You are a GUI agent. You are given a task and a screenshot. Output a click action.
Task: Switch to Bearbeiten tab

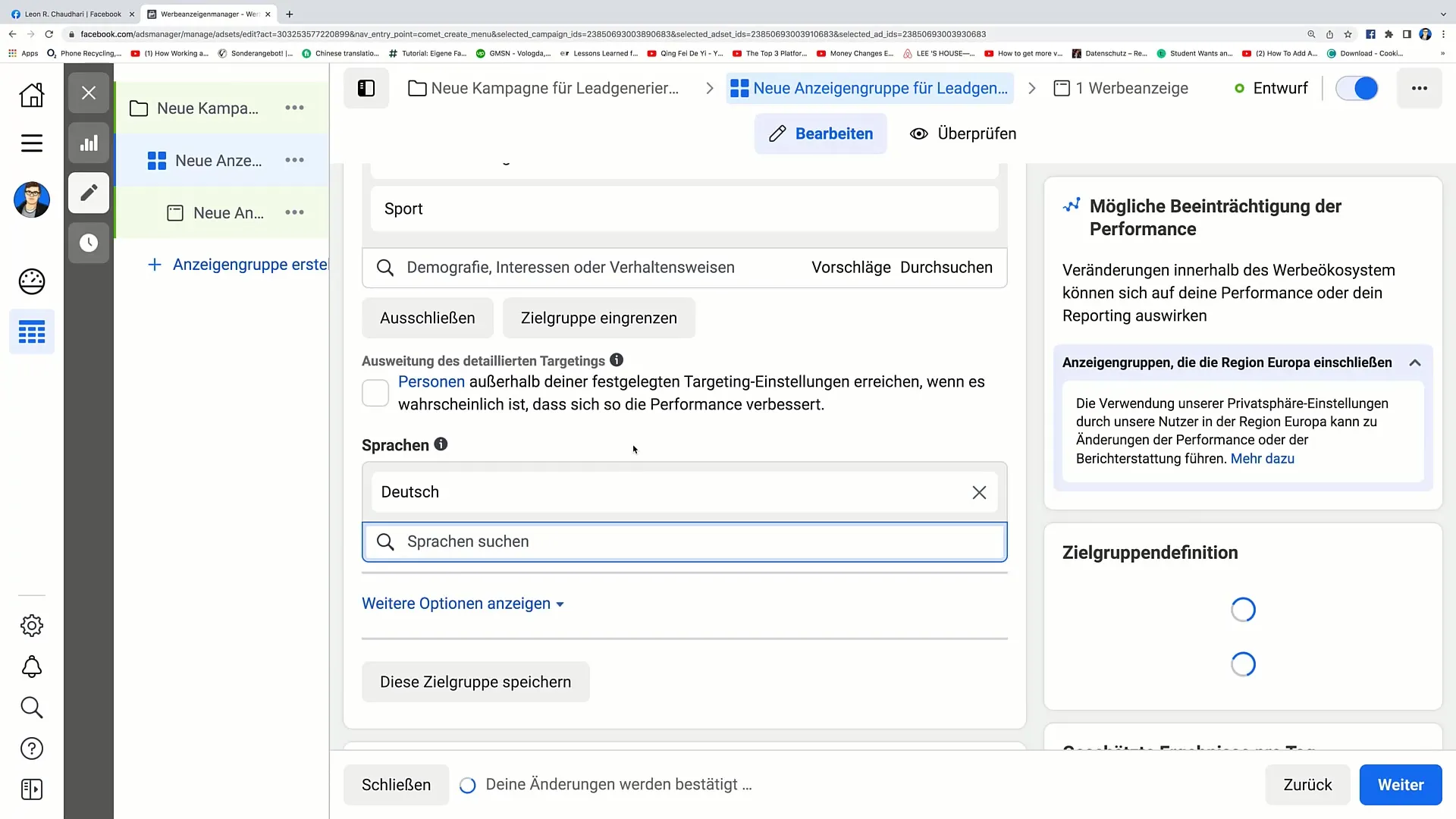pyautogui.click(x=821, y=133)
